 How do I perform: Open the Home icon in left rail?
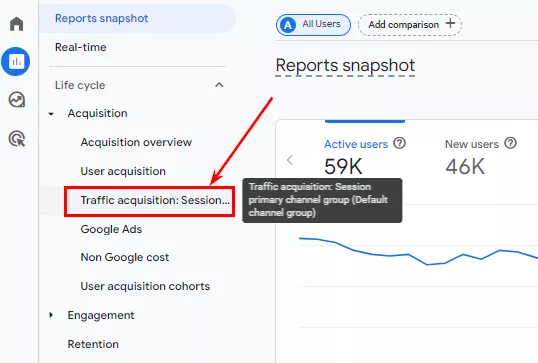tap(16, 24)
